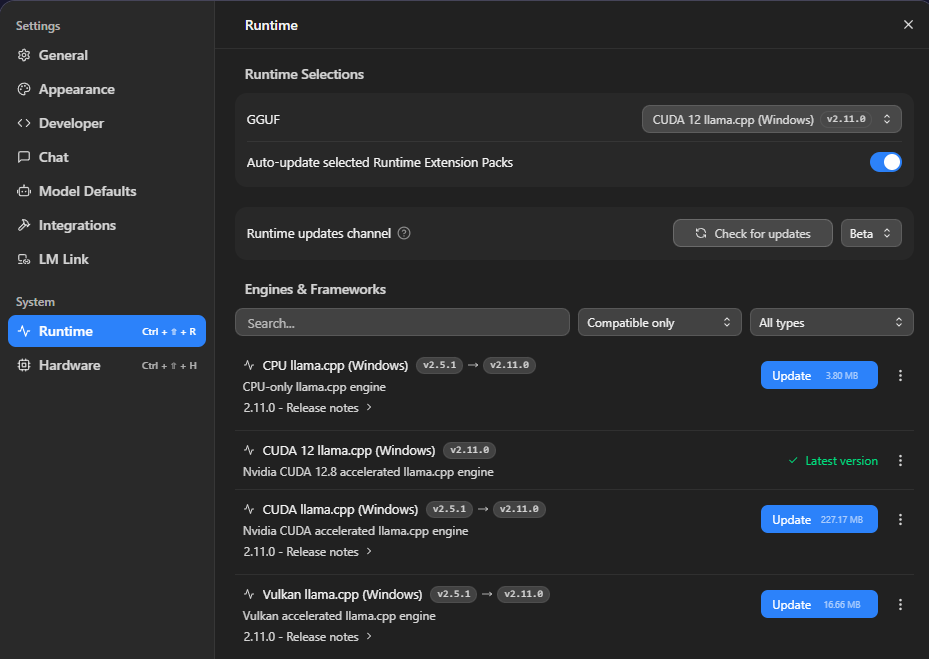Viewport: 929px width, 659px height.
Task: Open the more options menu for CUDA 12 llama.cpp
Action: (900, 460)
